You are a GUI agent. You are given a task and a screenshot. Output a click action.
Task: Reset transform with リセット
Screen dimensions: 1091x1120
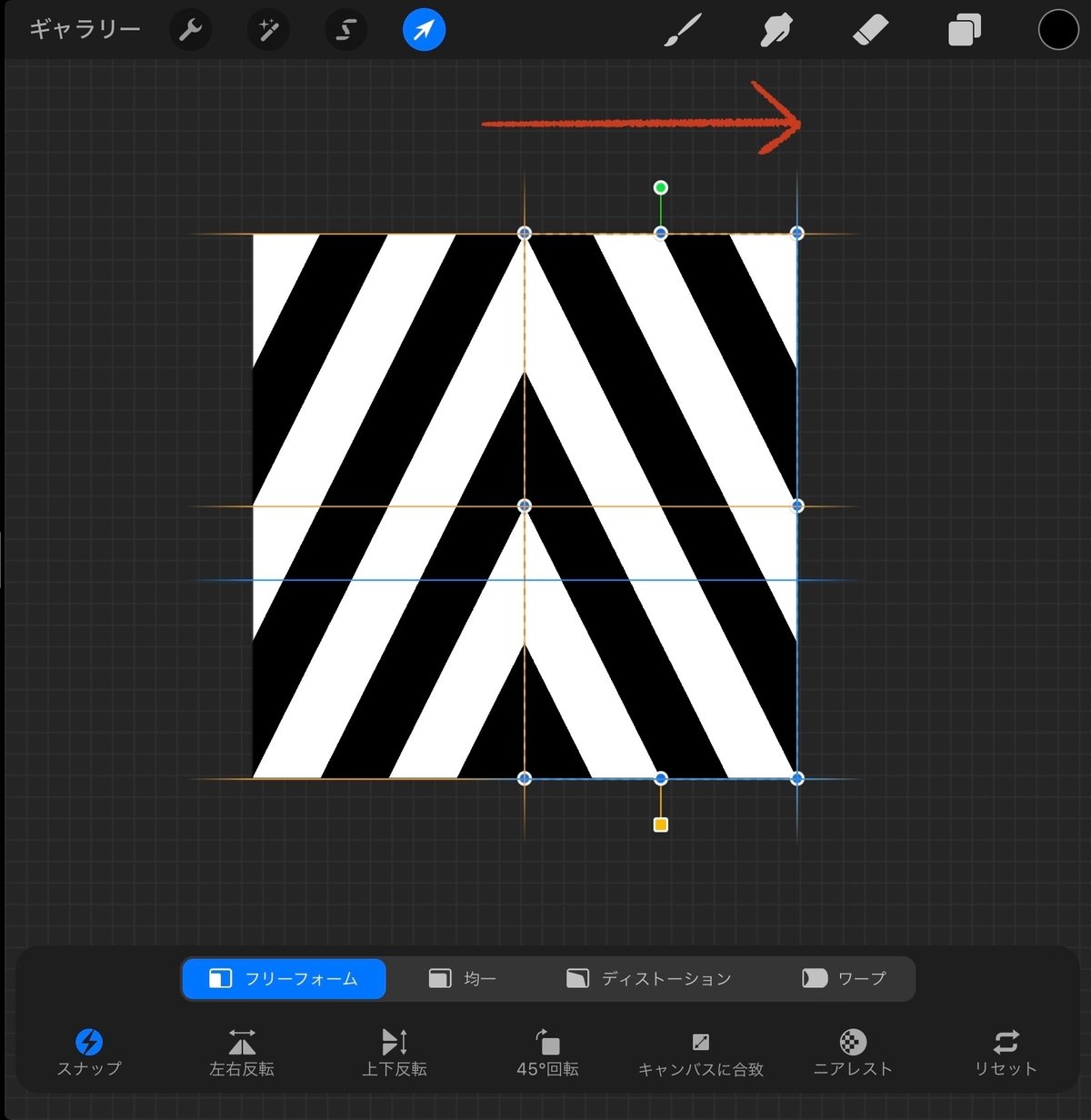(x=1006, y=1053)
